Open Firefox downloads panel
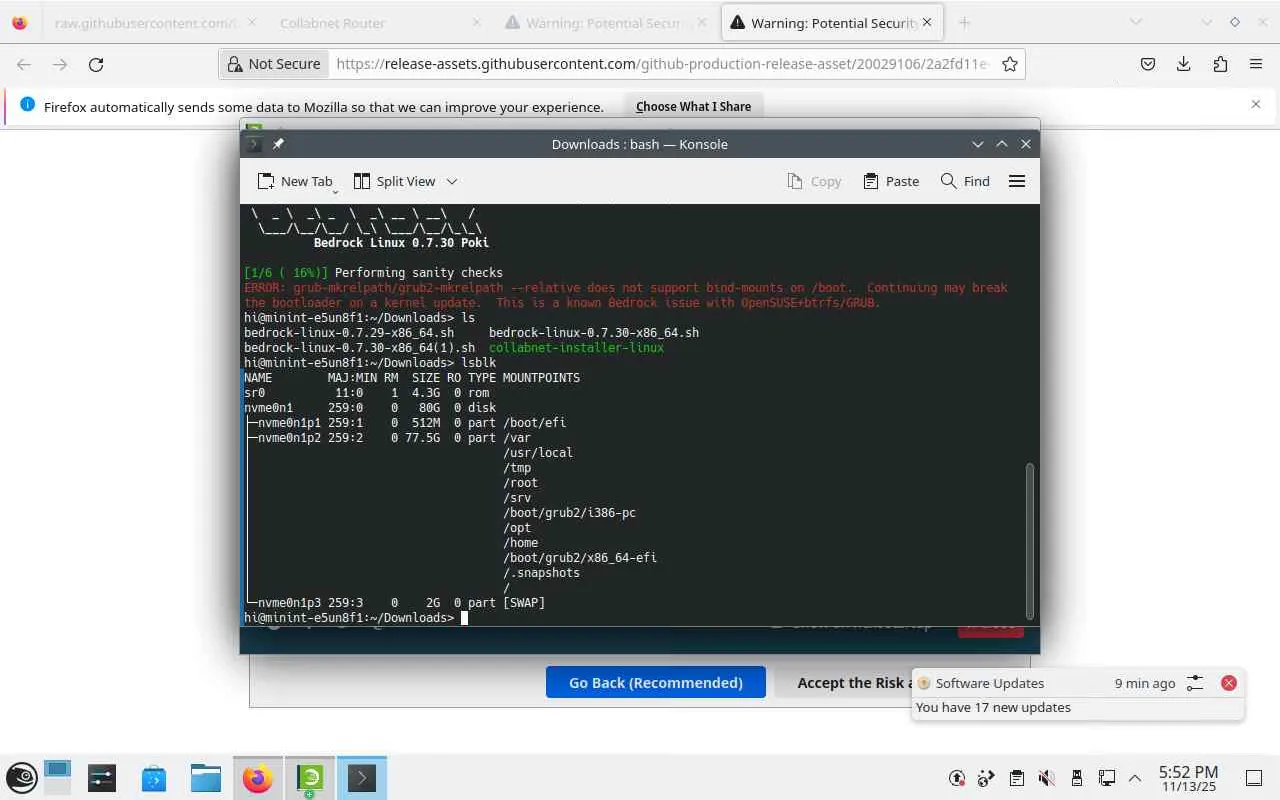Viewport: 1280px width, 800px height. point(1184,64)
